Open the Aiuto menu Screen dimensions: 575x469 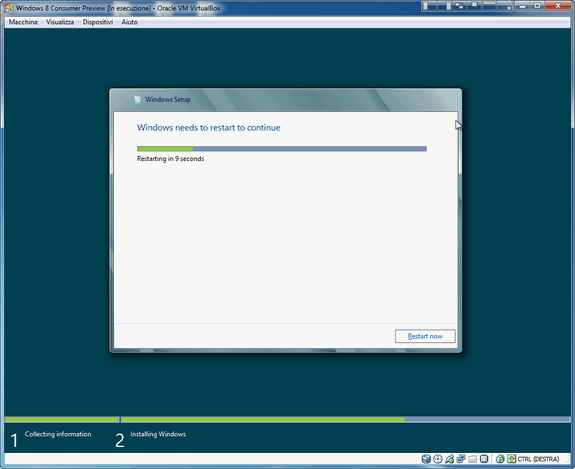point(129,22)
